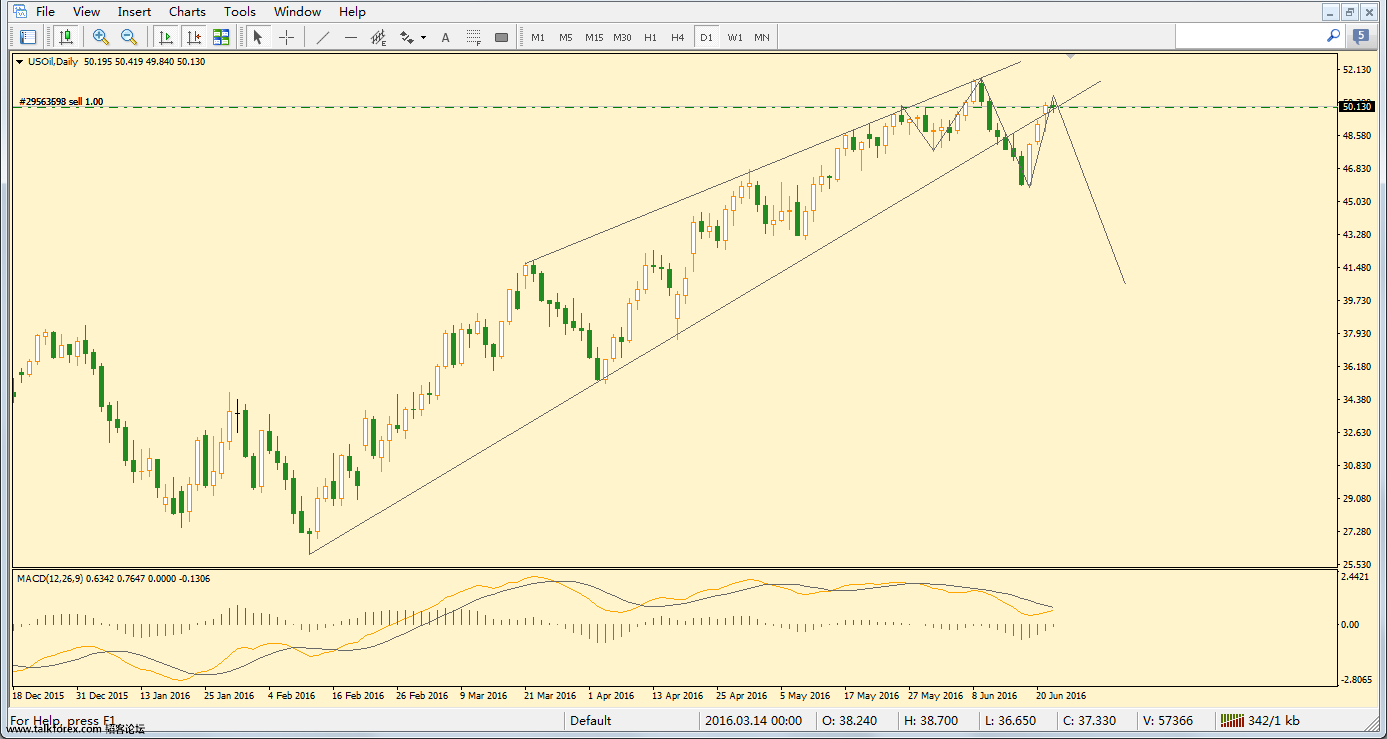Open the Charts menu
The height and width of the screenshot is (739, 1387).
point(187,12)
